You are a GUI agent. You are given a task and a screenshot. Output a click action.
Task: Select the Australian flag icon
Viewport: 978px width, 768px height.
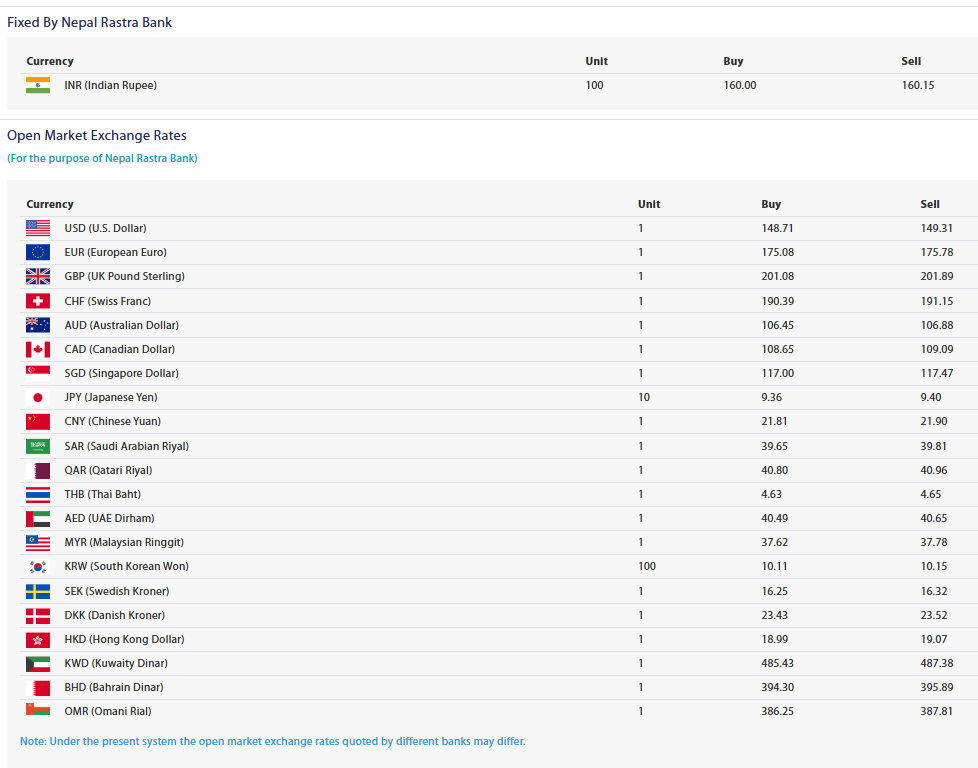(38, 325)
